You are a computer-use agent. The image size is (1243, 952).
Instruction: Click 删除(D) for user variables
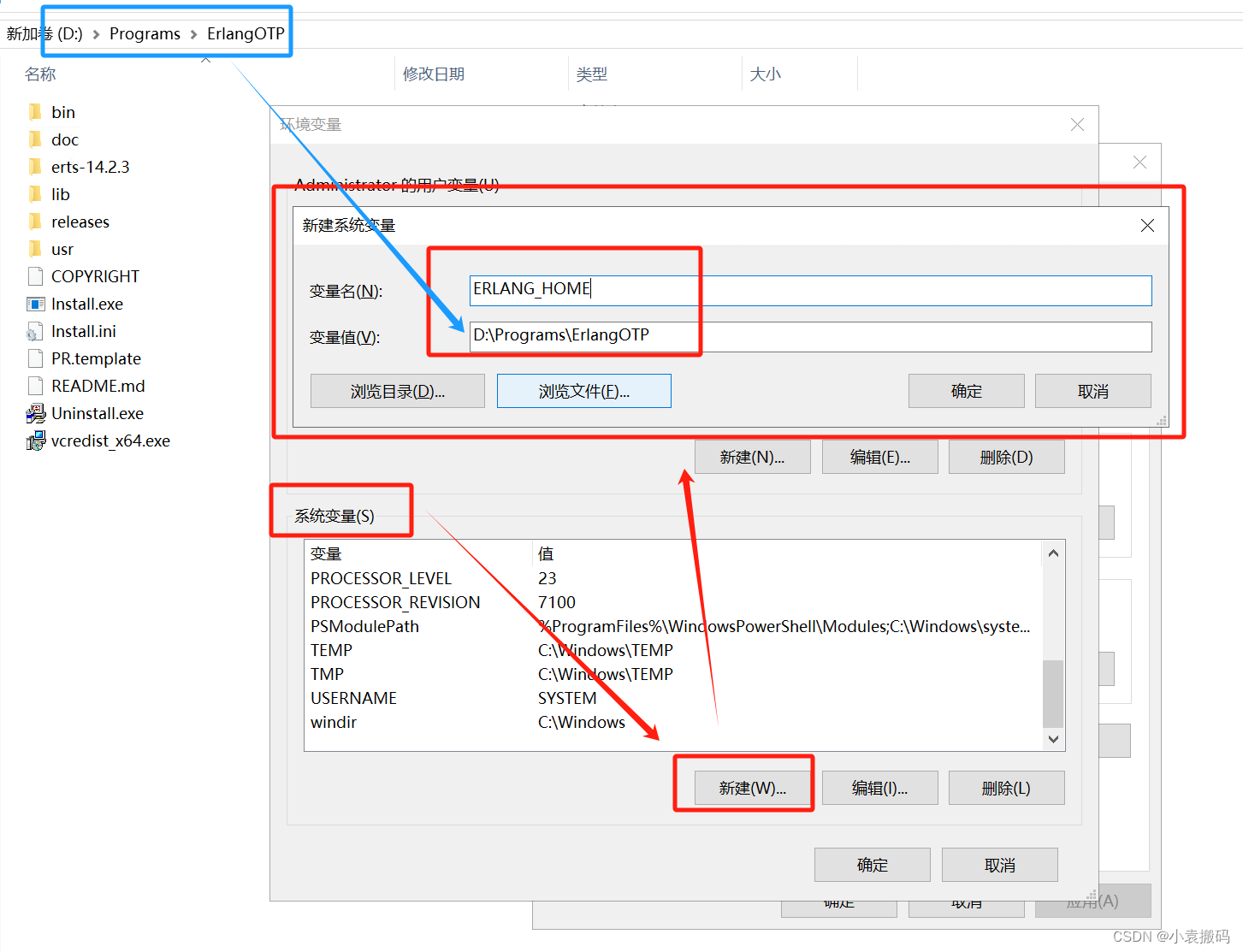coord(1006,457)
